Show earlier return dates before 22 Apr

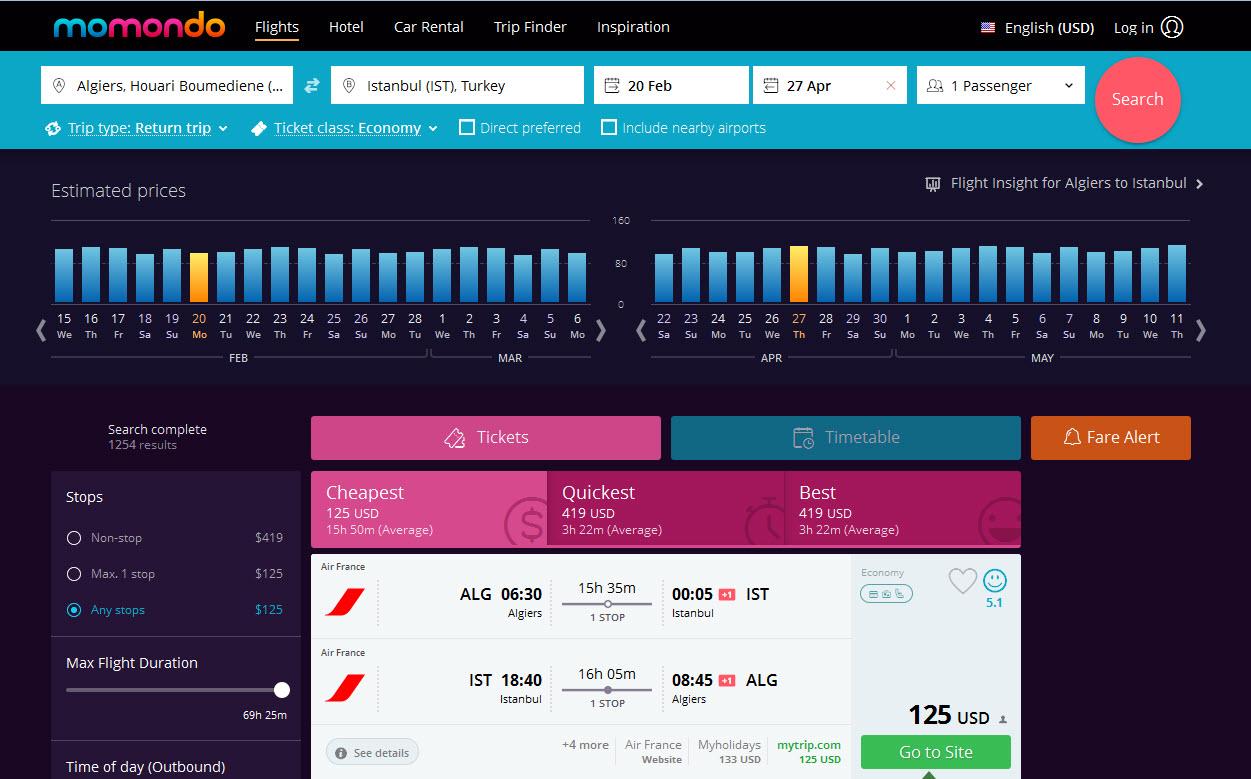point(641,330)
